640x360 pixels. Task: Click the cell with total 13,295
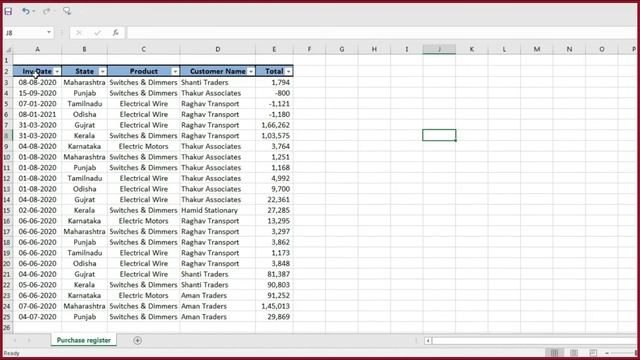274,221
